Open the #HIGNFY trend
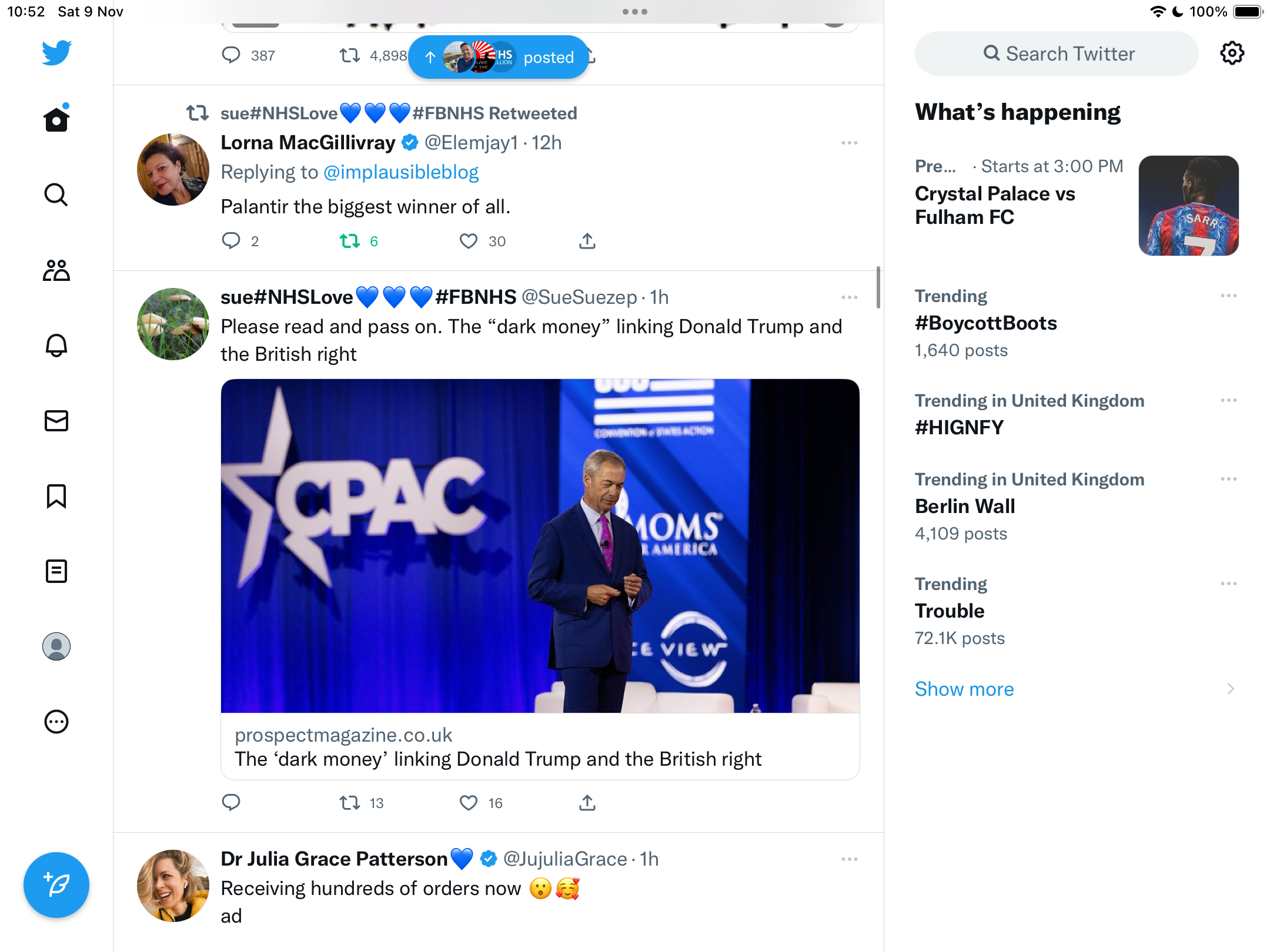 pyautogui.click(x=960, y=427)
